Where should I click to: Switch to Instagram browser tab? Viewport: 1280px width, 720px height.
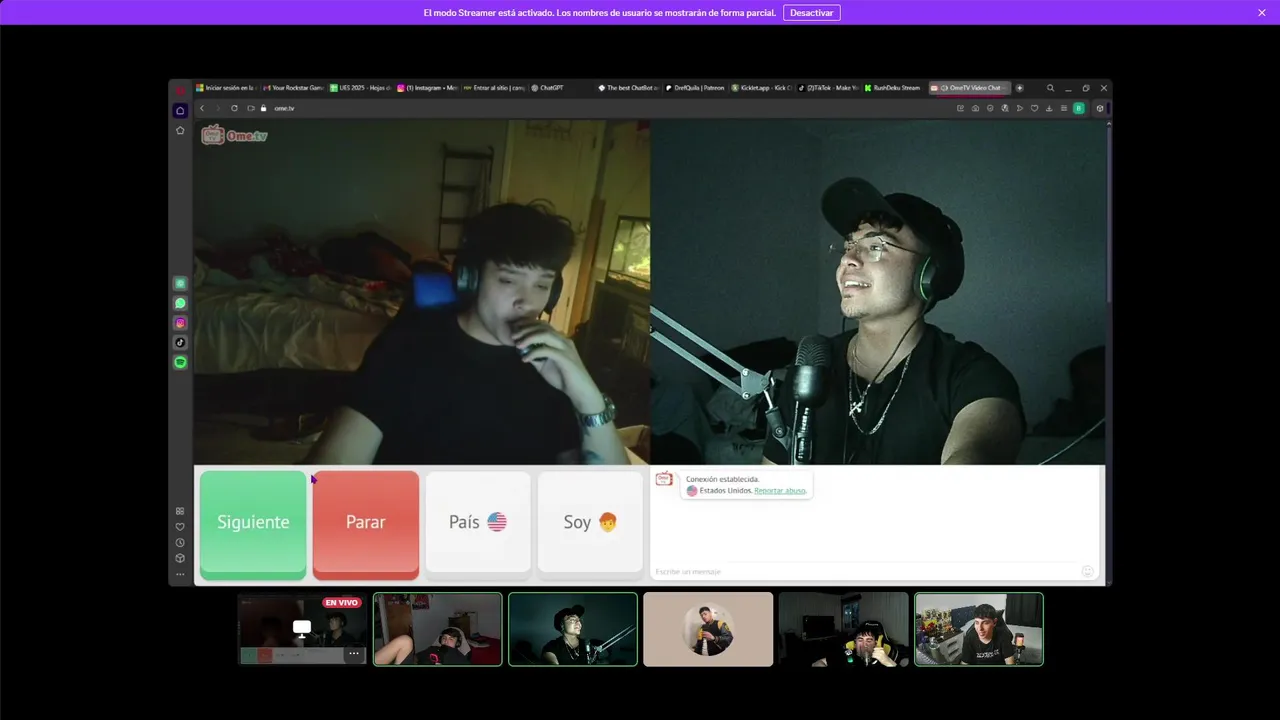(427, 88)
